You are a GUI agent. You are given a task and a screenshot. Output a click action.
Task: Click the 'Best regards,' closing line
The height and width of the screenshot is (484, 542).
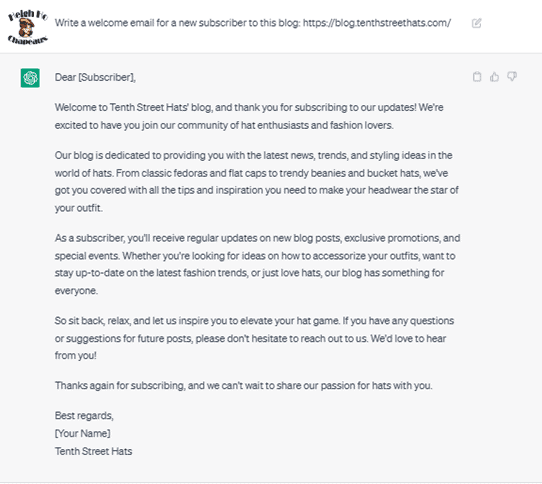84,416
